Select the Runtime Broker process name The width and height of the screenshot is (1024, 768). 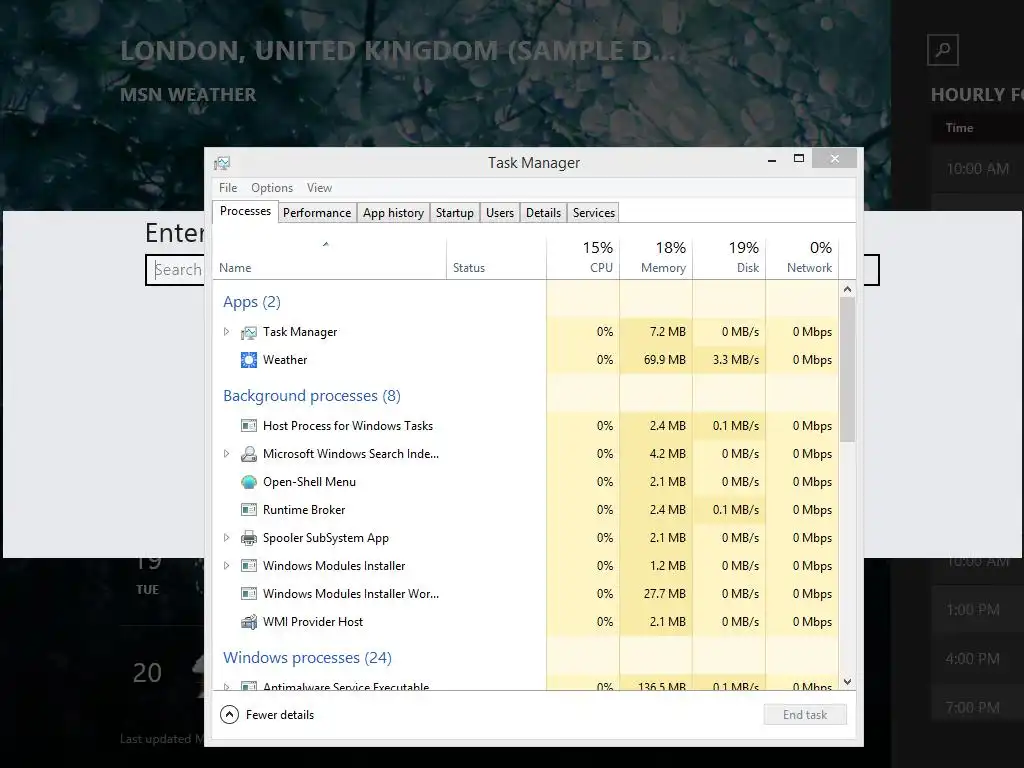click(304, 510)
